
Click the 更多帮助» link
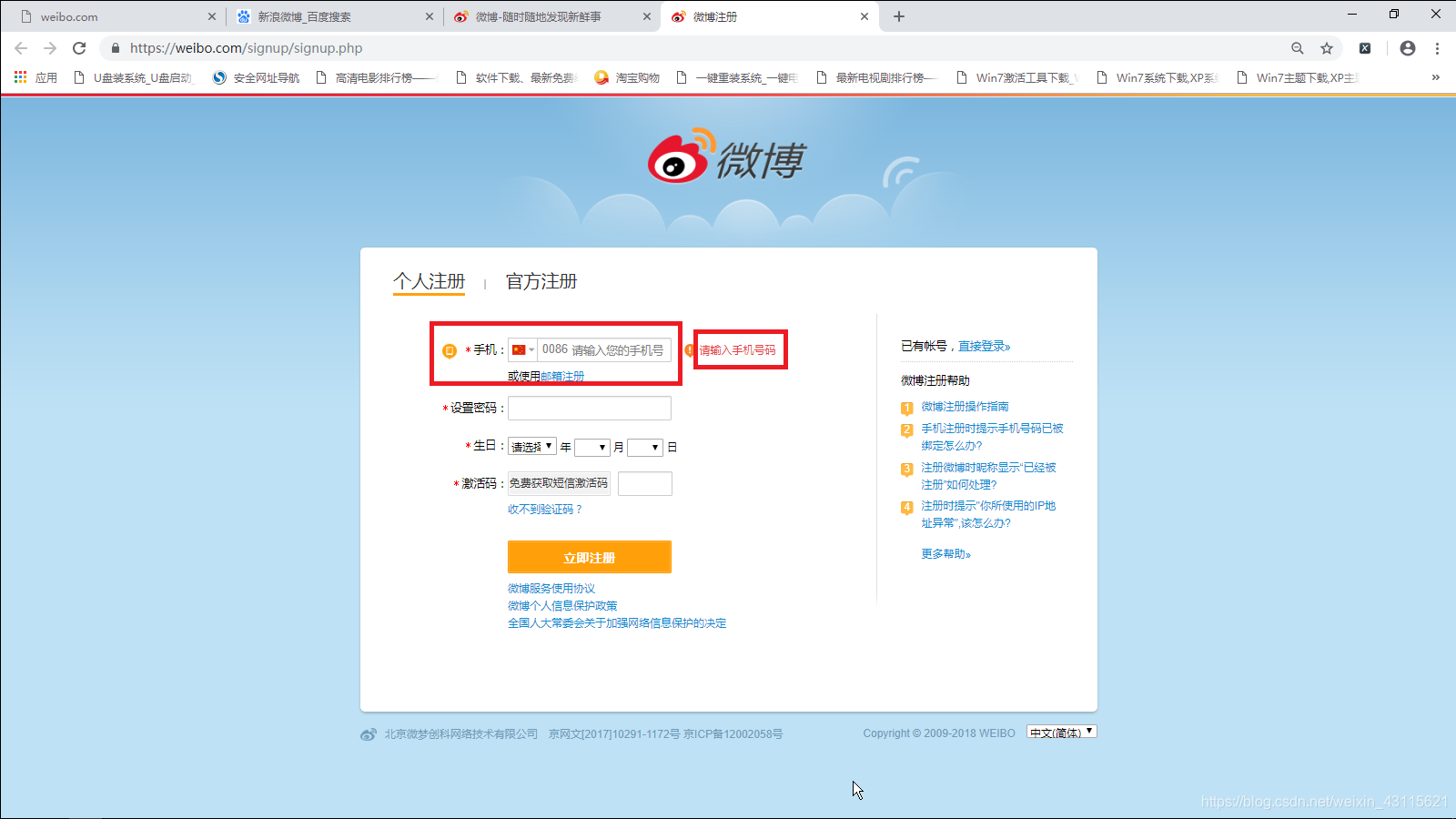945,553
